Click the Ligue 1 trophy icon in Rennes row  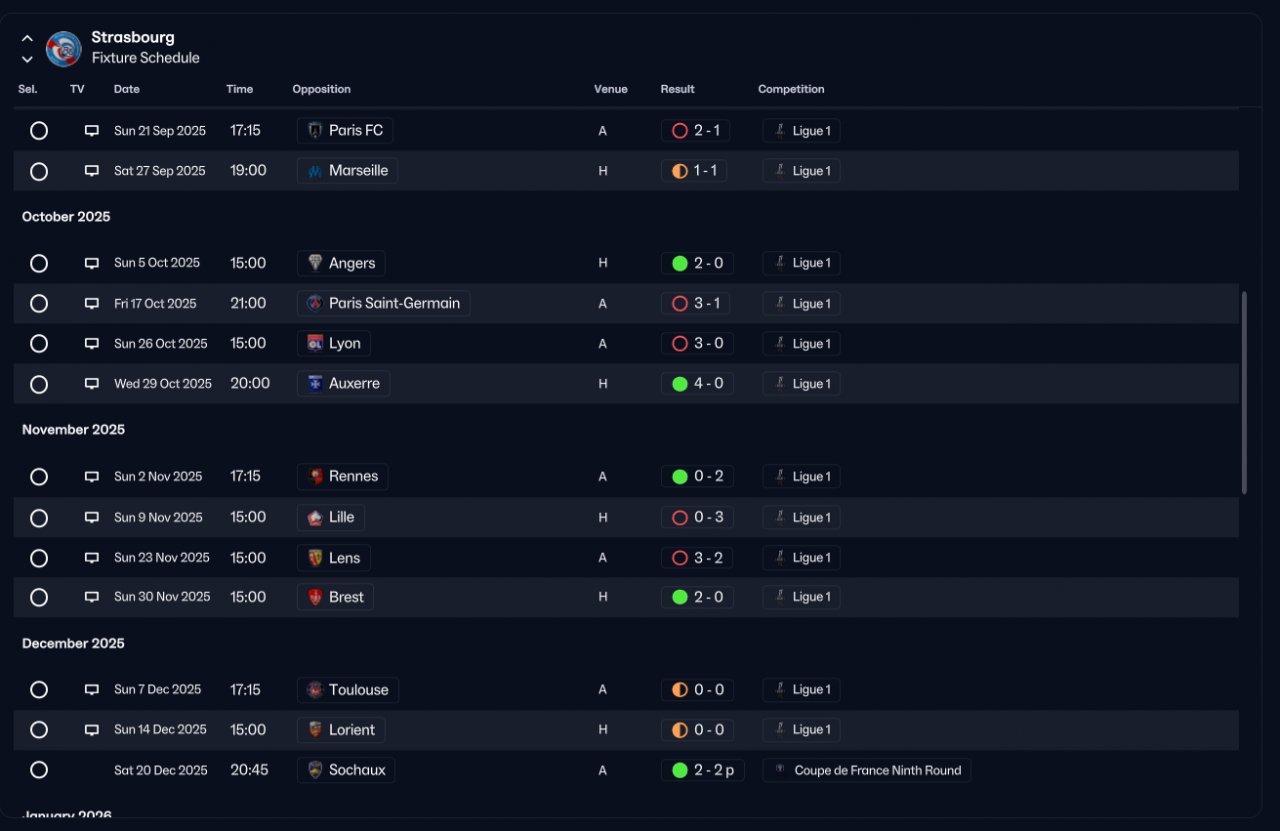click(x=779, y=476)
